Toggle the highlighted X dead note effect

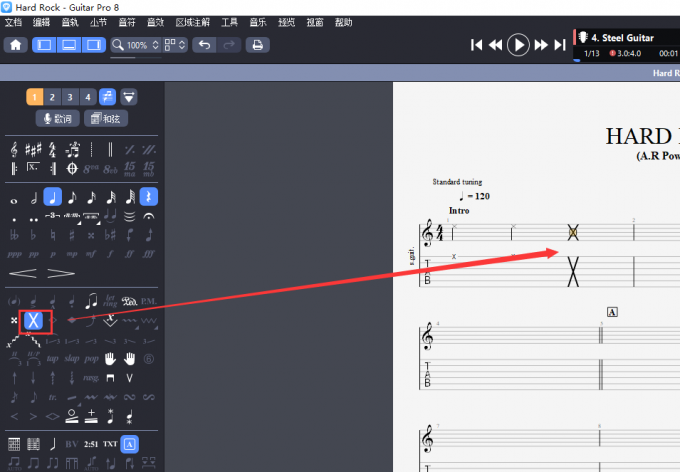(x=33, y=320)
